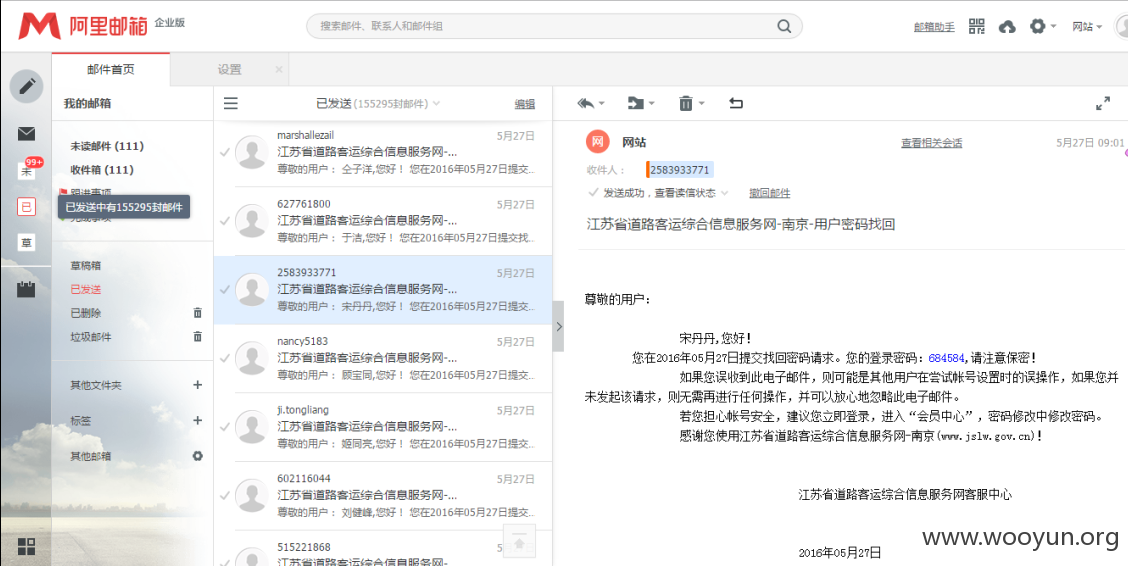
Task: Open the calendar icon in left rail
Action: (x=27, y=289)
